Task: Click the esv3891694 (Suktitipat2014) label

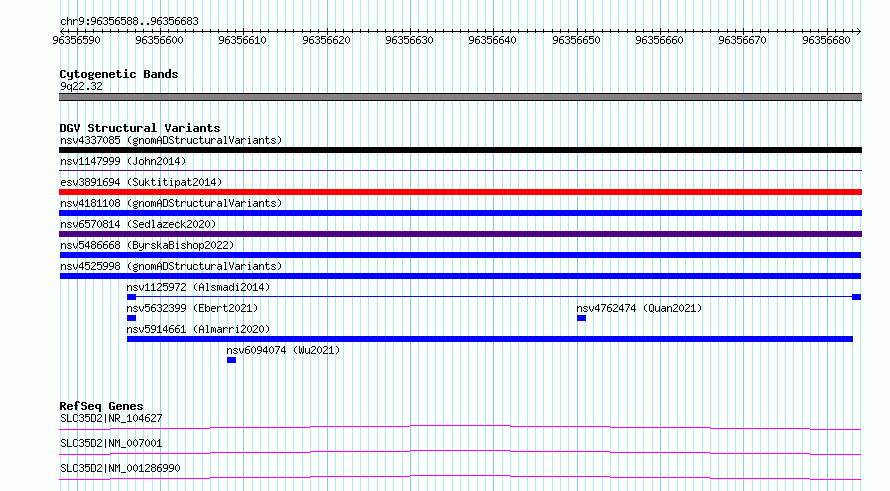Action: point(141,182)
